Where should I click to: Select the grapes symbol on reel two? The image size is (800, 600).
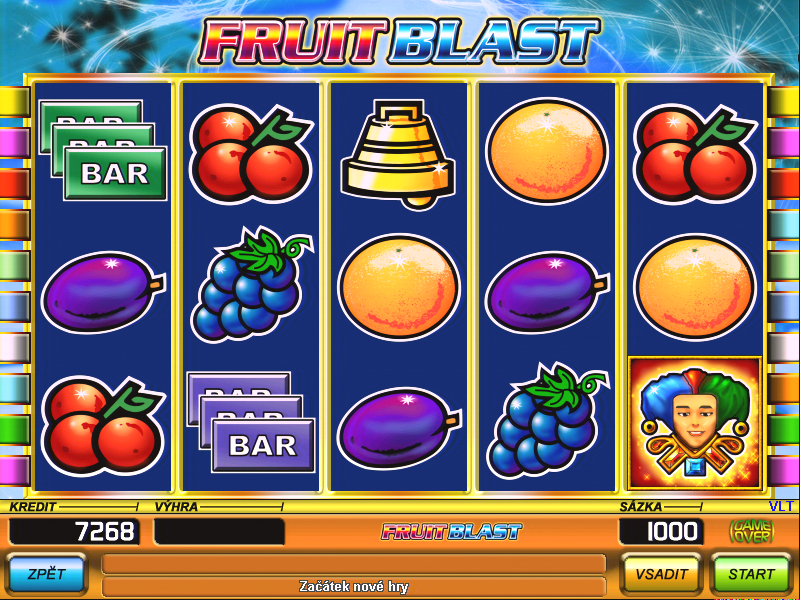pos(251,284)
